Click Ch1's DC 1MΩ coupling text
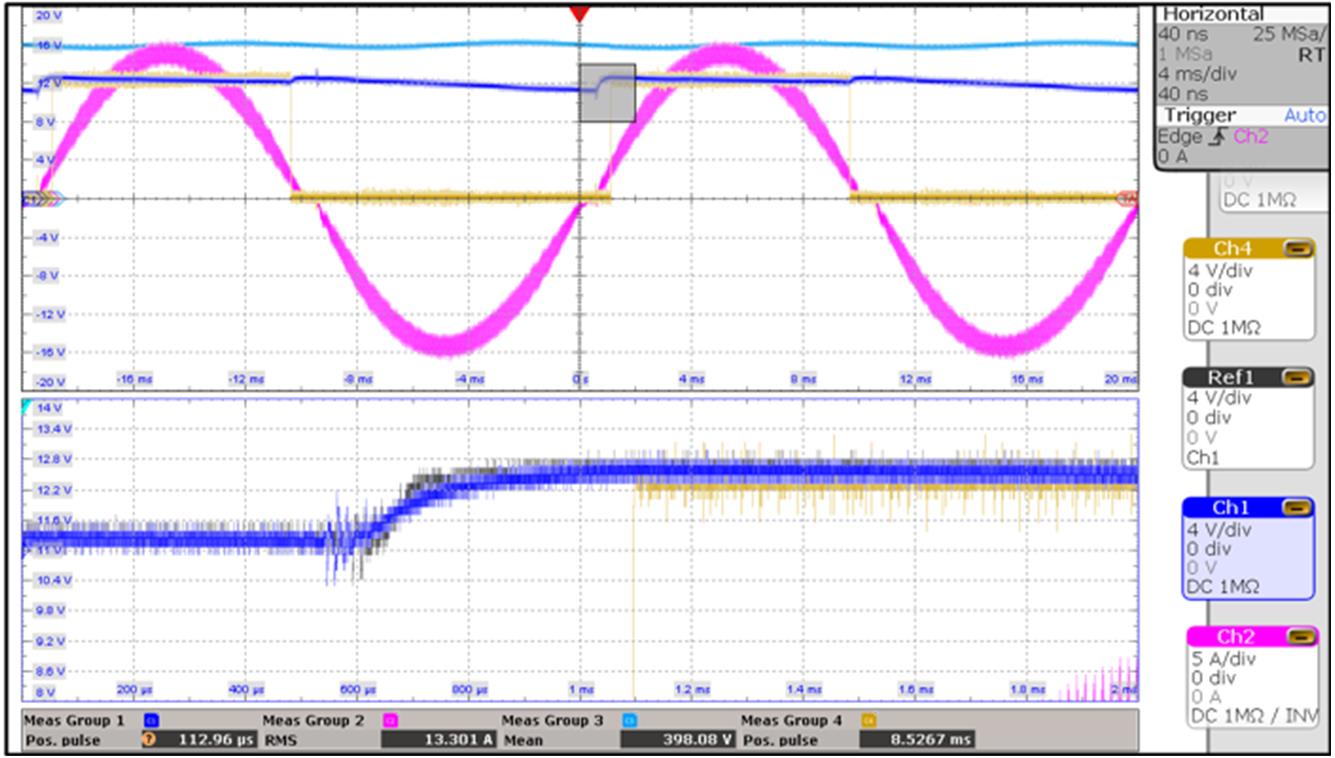The image size is (1335, 758). coord(1224,587)
